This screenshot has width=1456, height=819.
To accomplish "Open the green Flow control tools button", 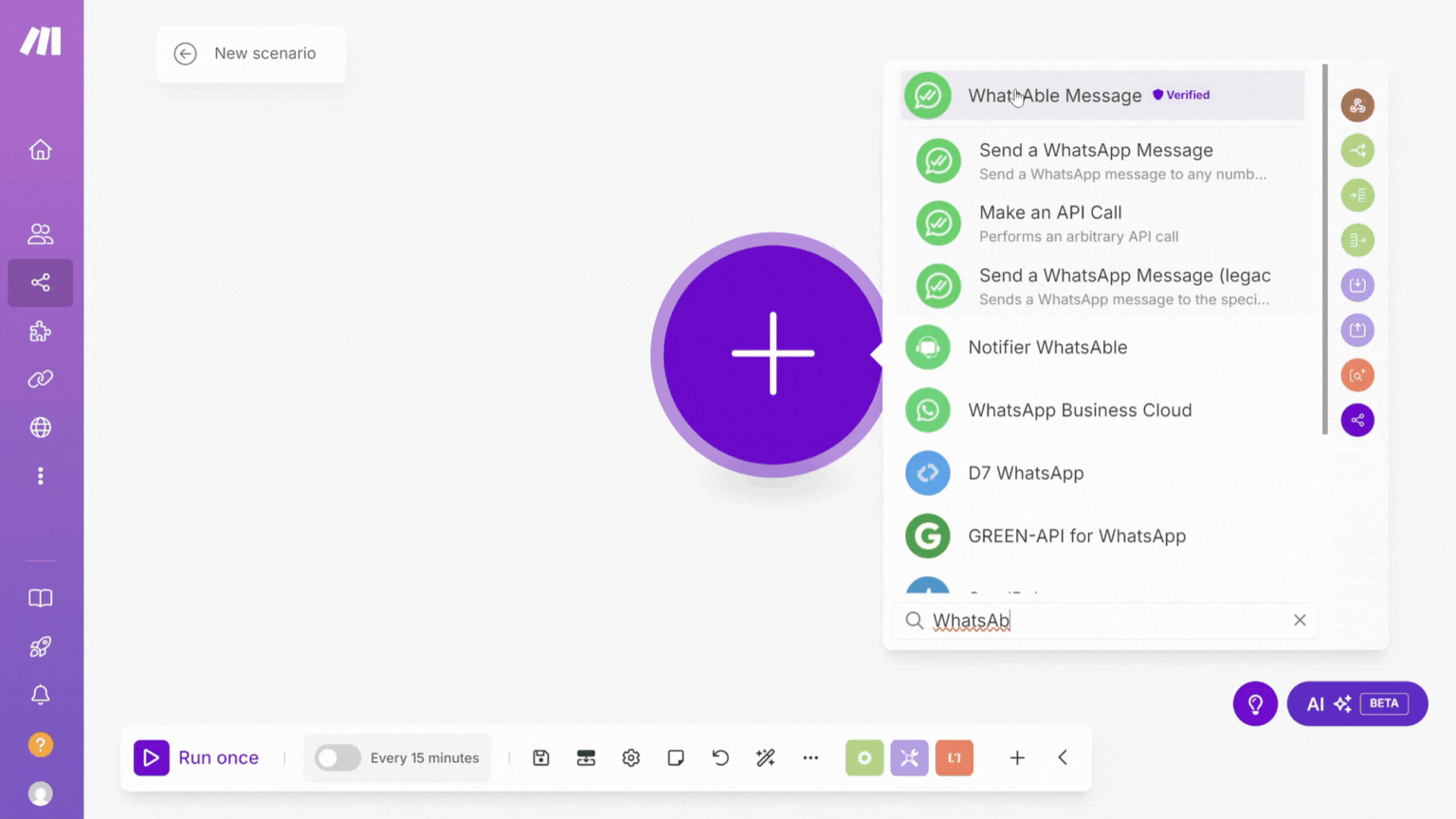I will 864,757.
